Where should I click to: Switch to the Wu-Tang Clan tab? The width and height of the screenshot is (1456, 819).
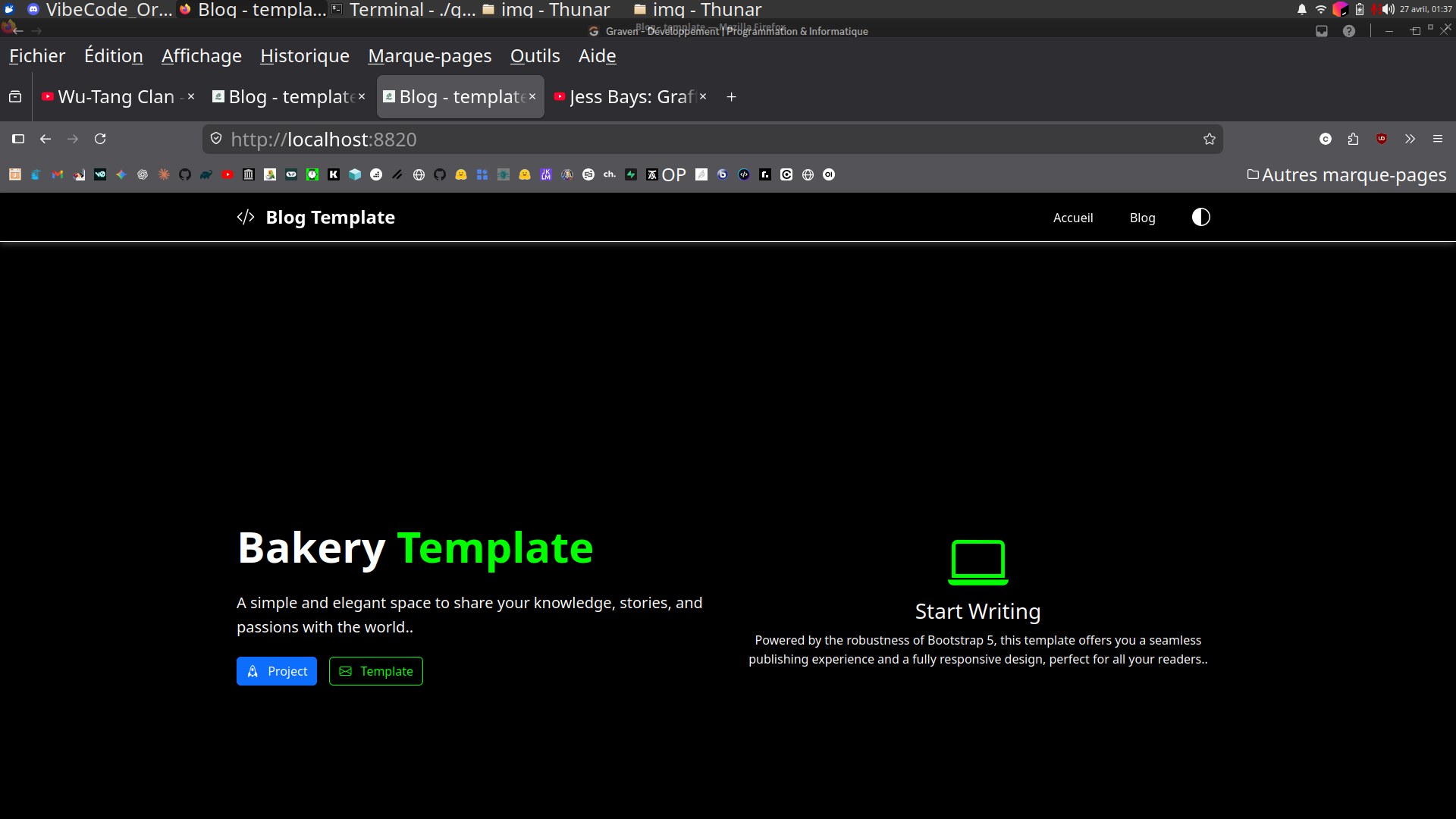(115, 97)
